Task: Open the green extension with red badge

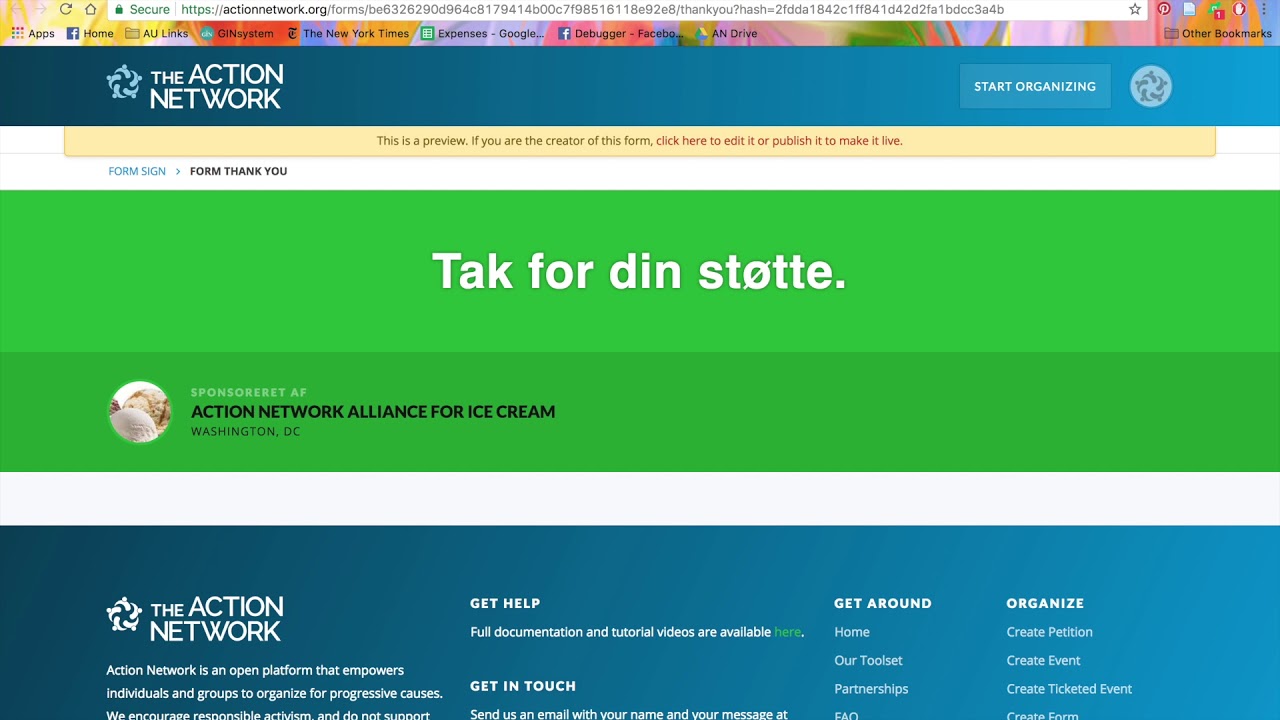Action: tap(1215, 10)
